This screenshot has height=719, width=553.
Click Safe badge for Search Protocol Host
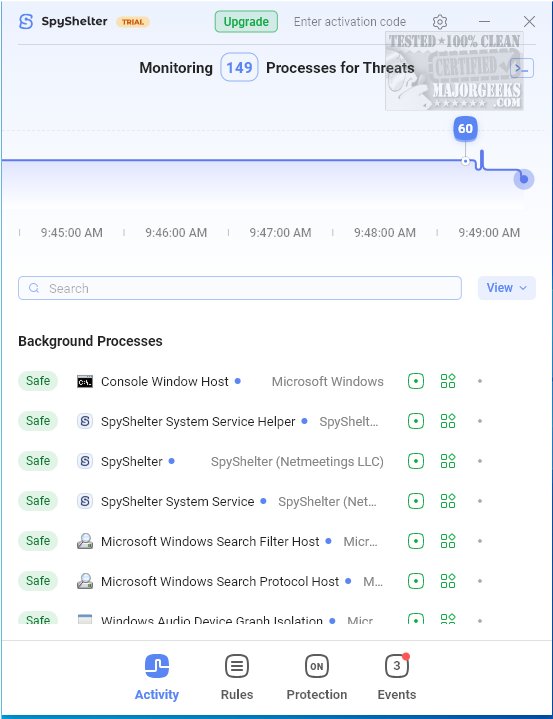click(38, 581)
